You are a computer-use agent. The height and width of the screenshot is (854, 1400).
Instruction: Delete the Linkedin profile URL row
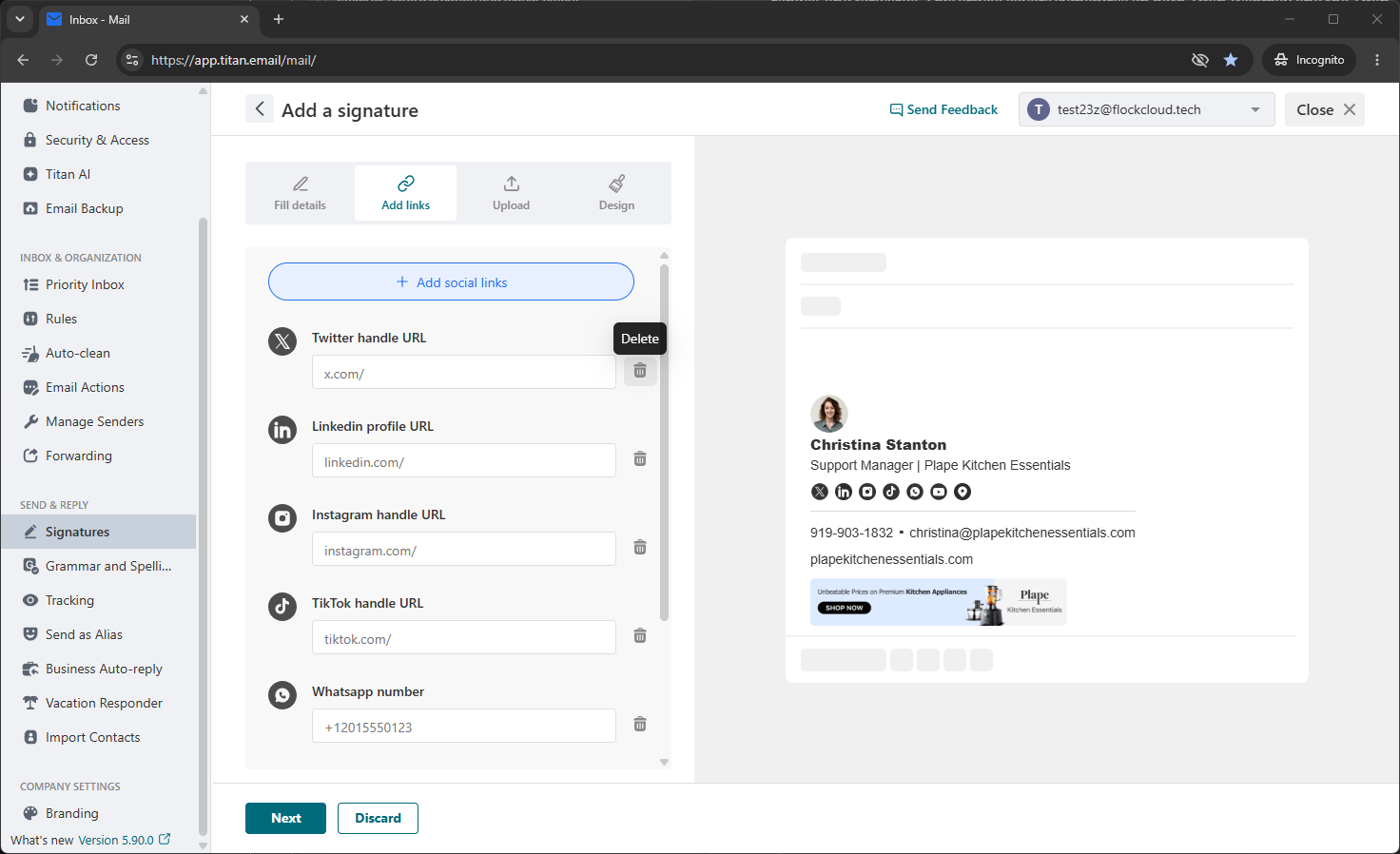[x=640, y=459]
